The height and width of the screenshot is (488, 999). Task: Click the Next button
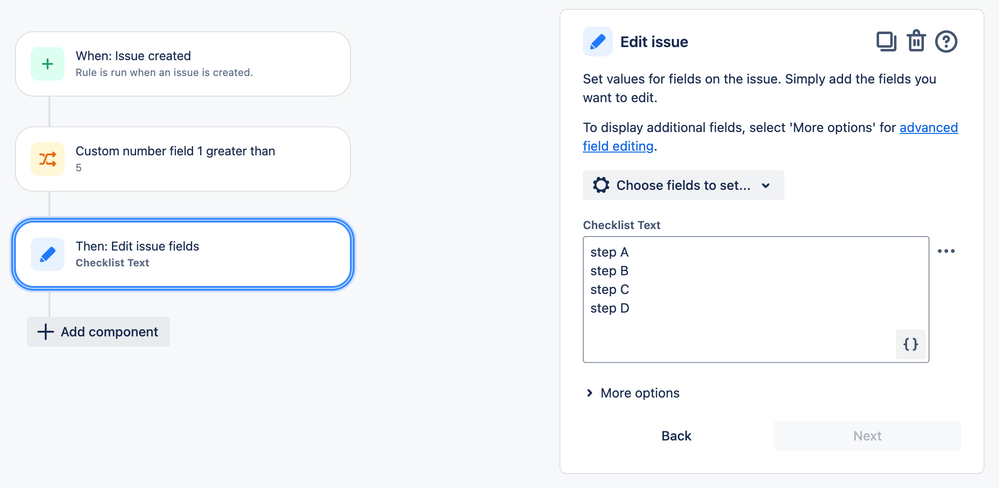(867, 436)
